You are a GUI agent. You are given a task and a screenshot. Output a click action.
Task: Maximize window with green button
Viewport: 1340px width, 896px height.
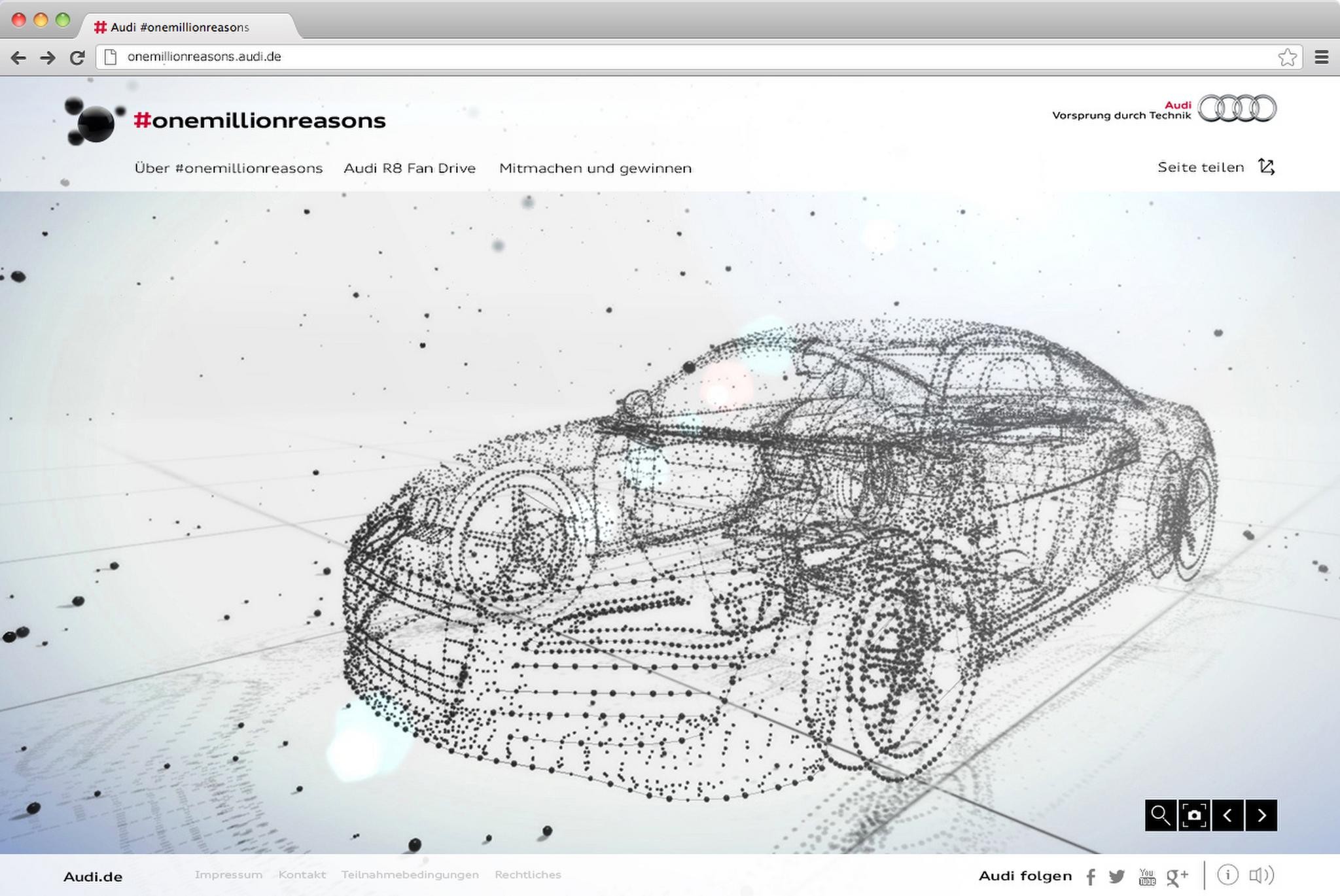[x=63, y=20]
